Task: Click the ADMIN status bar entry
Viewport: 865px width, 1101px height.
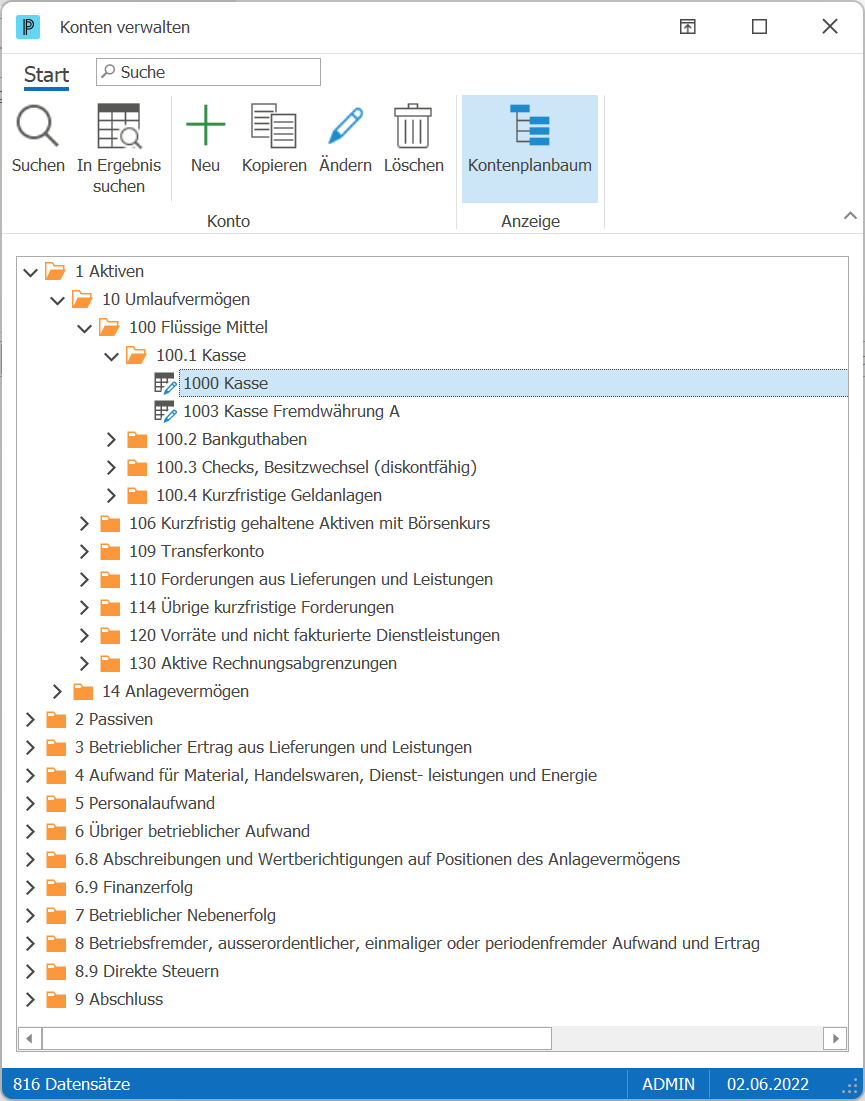Action: tap(668, 1084)
